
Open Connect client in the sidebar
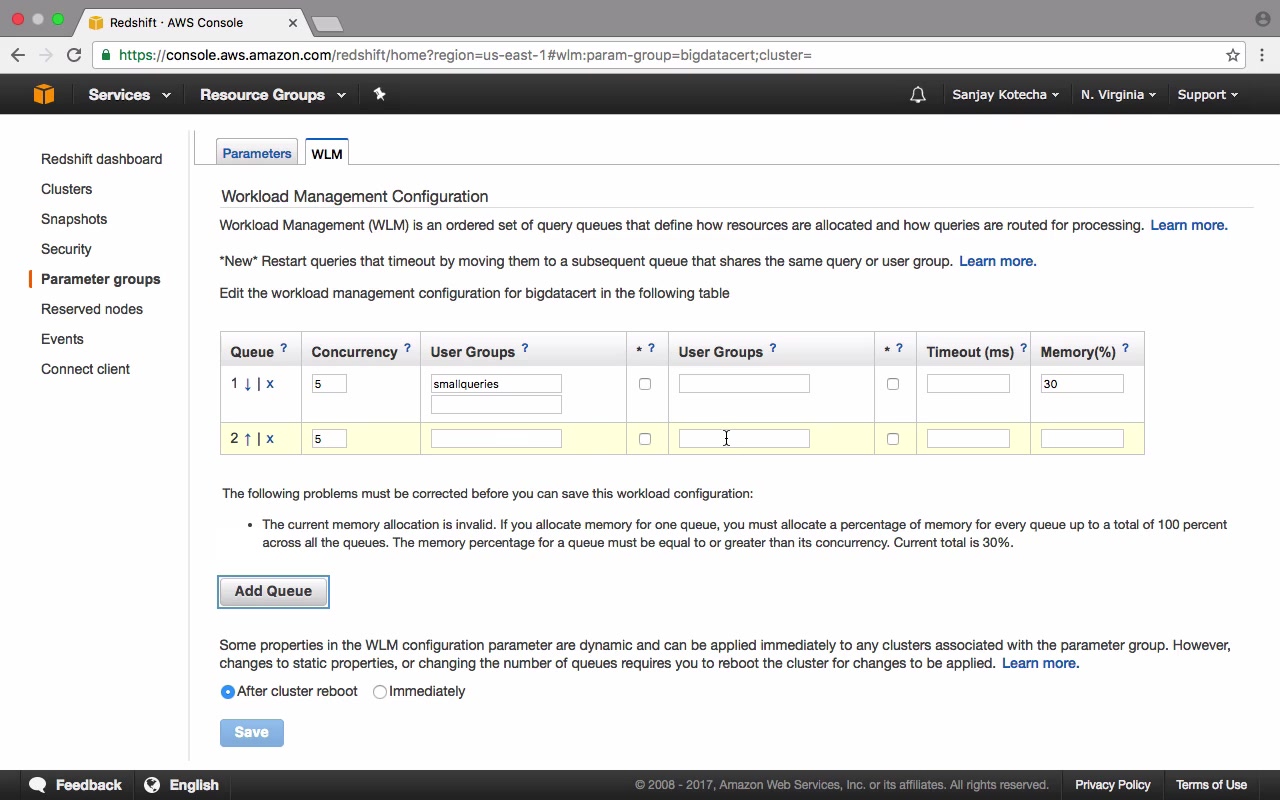pyautogui.click(x=85, y=369)
